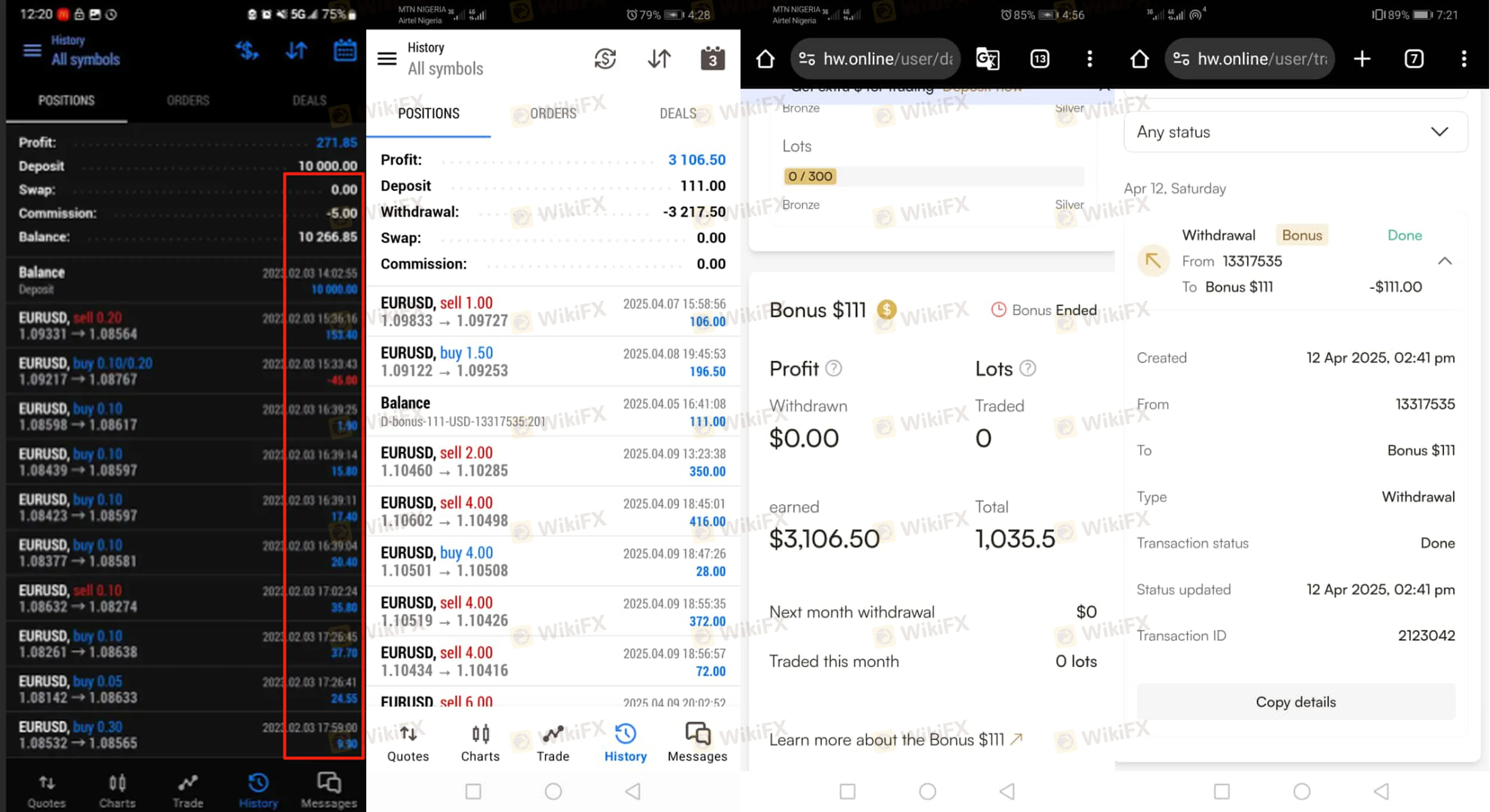Open the 13 tabs switcher in browser
The width and height of the screenshot is (1490, 812).
tap(1039, 58)
